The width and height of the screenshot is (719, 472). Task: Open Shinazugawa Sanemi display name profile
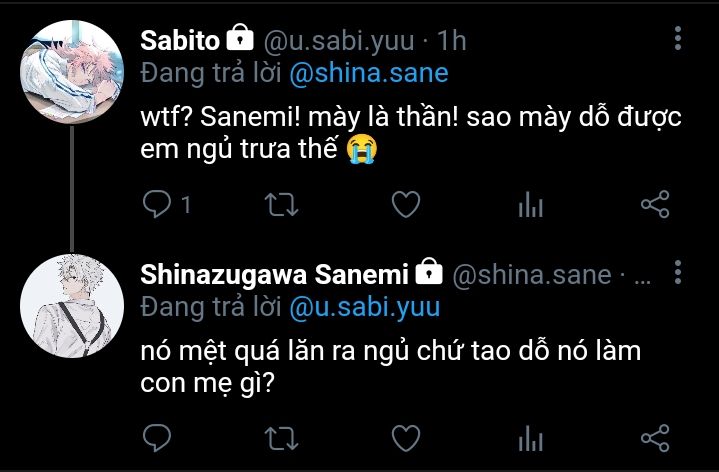[275, 273]
